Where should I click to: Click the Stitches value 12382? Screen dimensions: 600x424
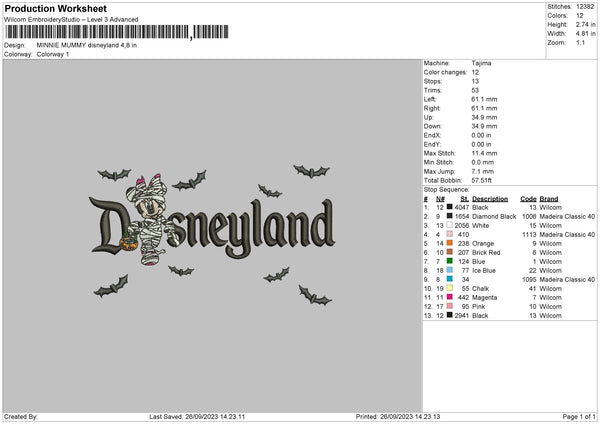pos(585,7)
